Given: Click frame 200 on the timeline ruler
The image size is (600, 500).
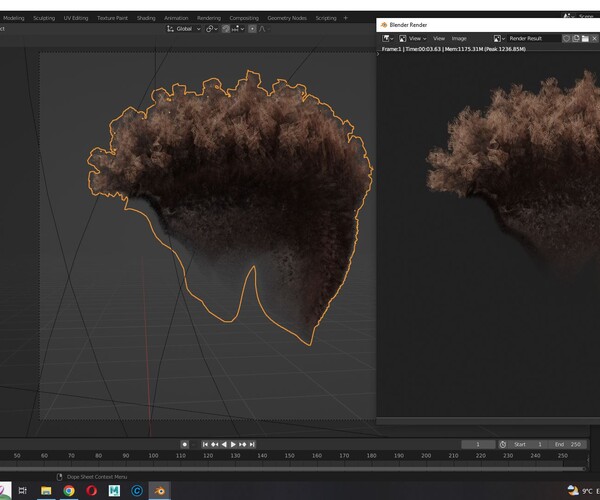Looking at the screenshot, I should pos(426,456).
